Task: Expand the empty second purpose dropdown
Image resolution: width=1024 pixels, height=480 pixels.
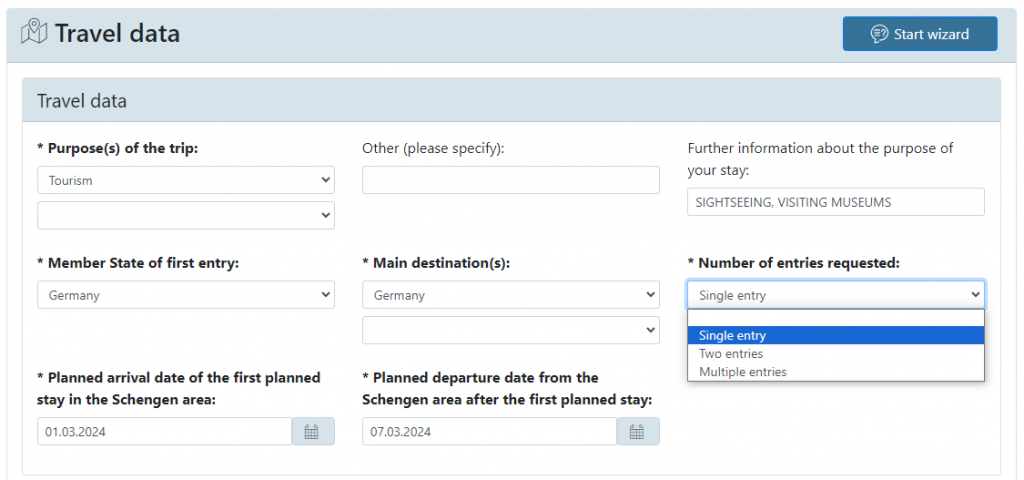Action: pos(185,215)
